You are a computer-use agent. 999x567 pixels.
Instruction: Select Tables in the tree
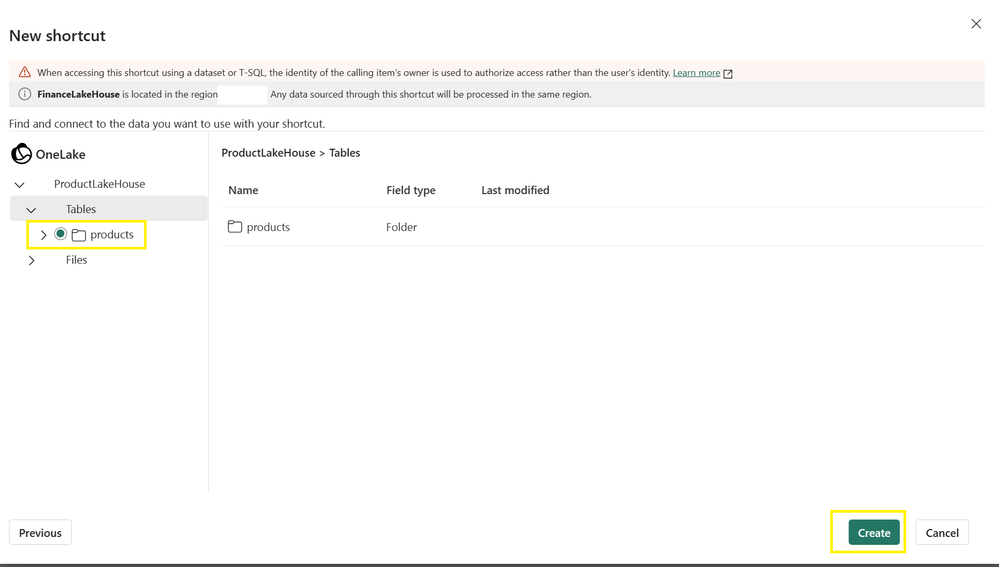[81, 209]
